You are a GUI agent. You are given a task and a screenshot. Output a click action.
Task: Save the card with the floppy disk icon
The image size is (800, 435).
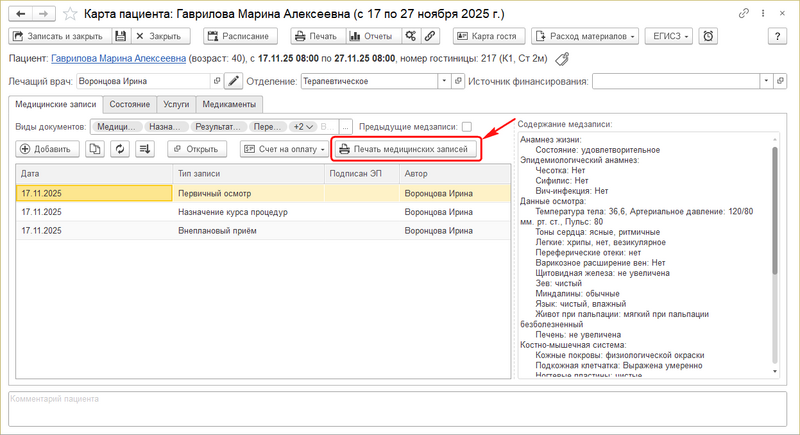pyautogui.click(x=120, y=36)
